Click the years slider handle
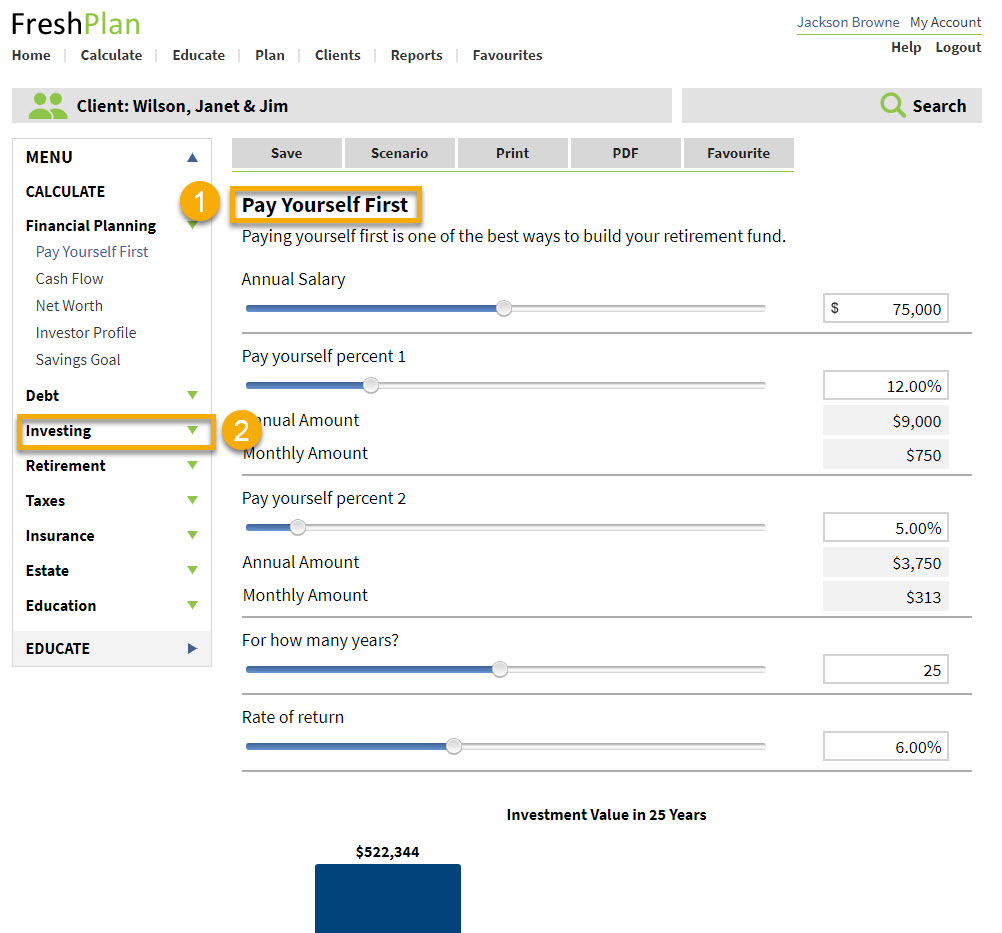 point(500,669)
